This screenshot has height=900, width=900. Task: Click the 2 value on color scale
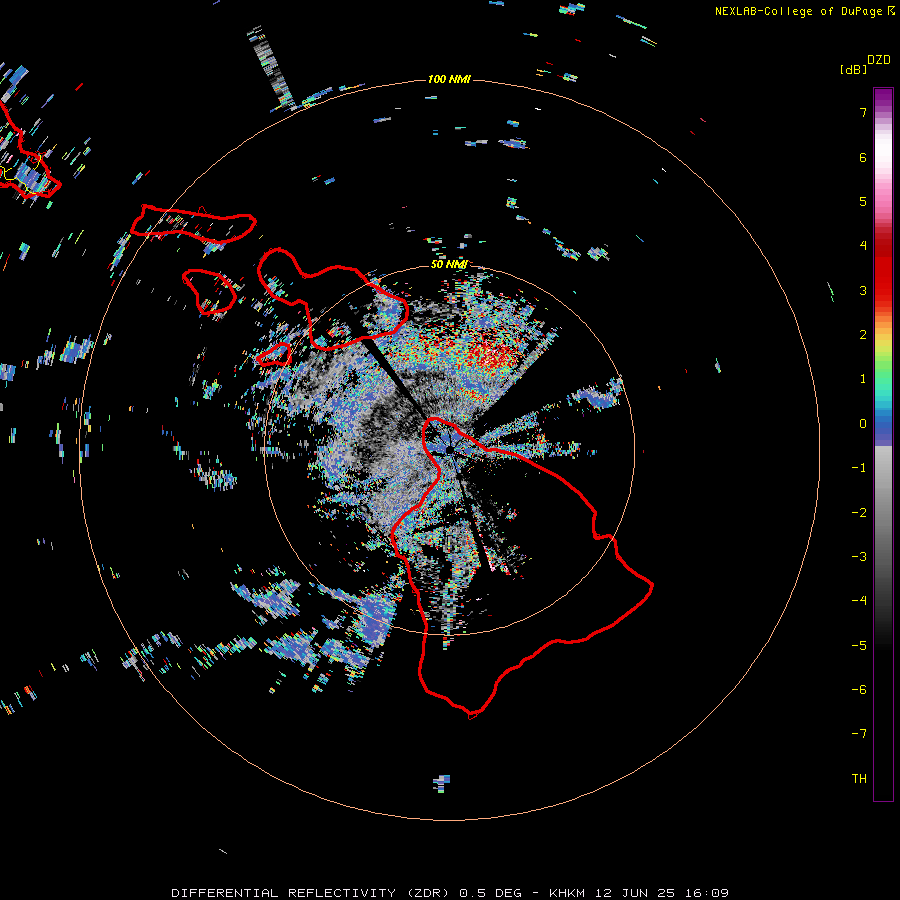pos(863,335)
